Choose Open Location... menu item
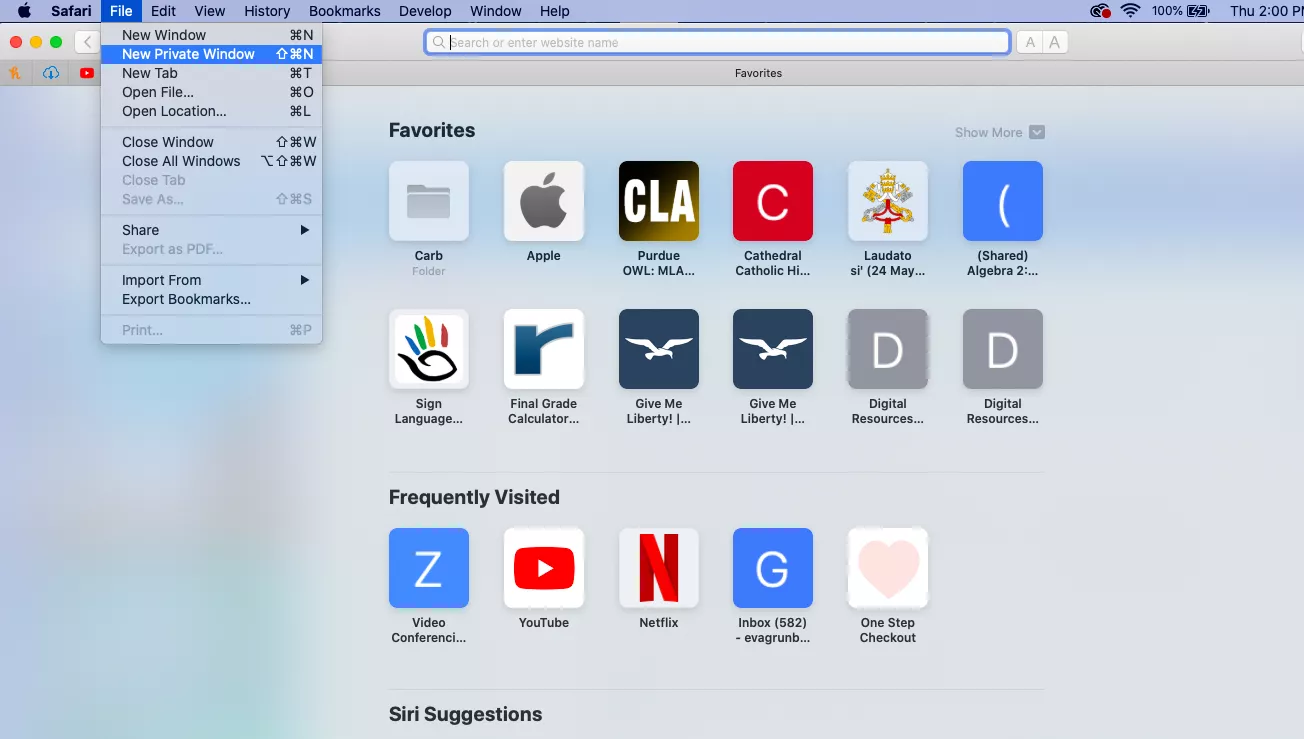This screenshot has width=1304, height=739. click(211, 111)
